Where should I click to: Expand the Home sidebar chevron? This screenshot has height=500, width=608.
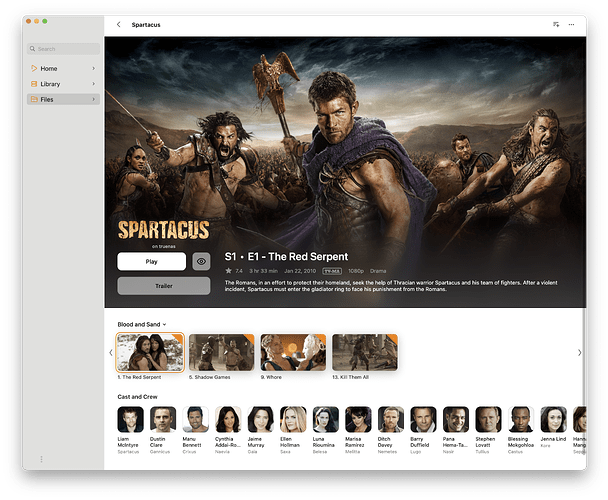coord(93,68)
